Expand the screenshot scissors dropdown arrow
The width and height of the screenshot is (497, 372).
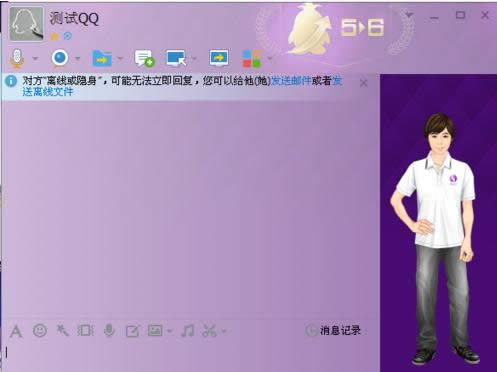point(224,331)
